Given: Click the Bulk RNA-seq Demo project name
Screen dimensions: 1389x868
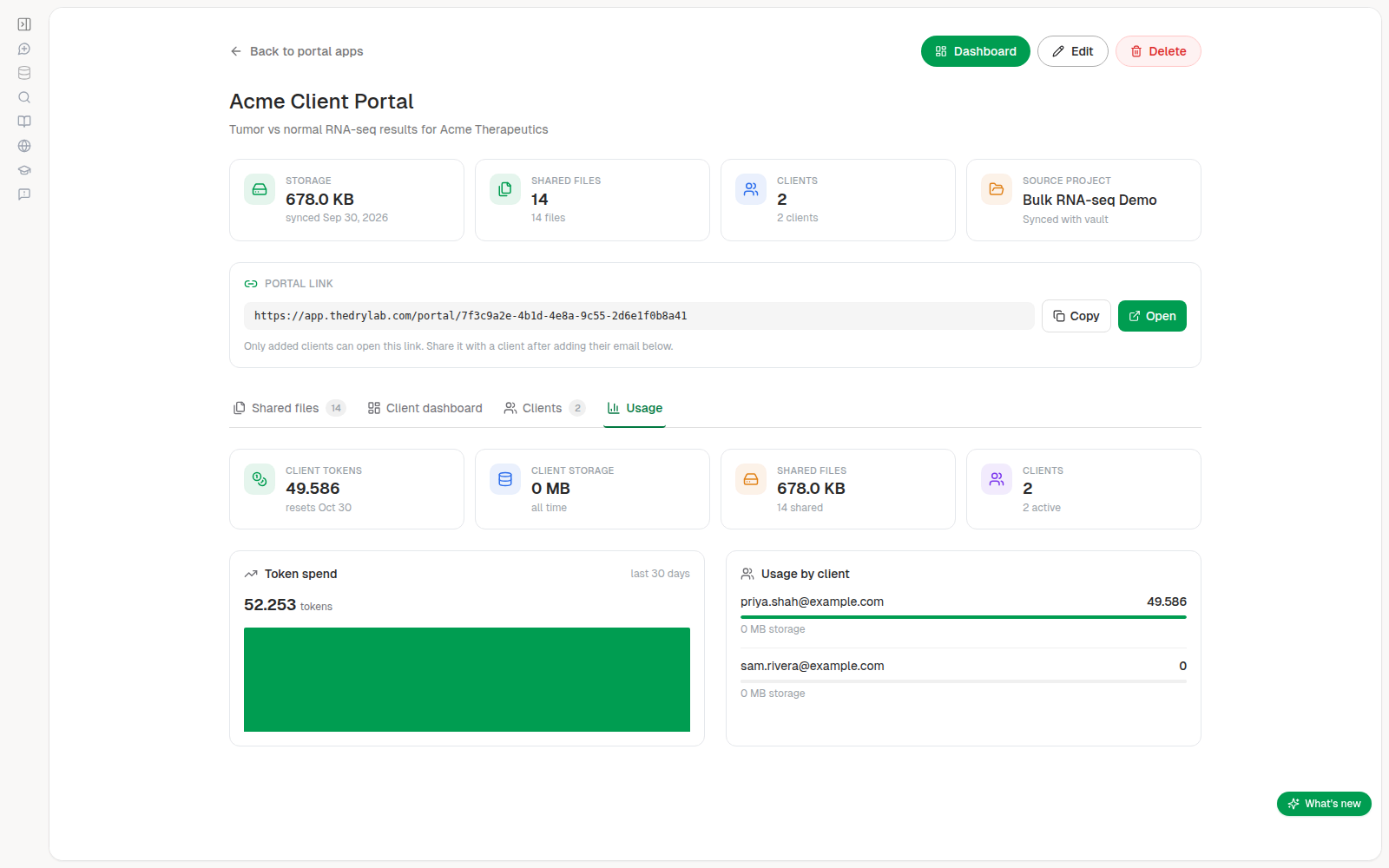Looking at the screenshot, I should (1089, 200).
